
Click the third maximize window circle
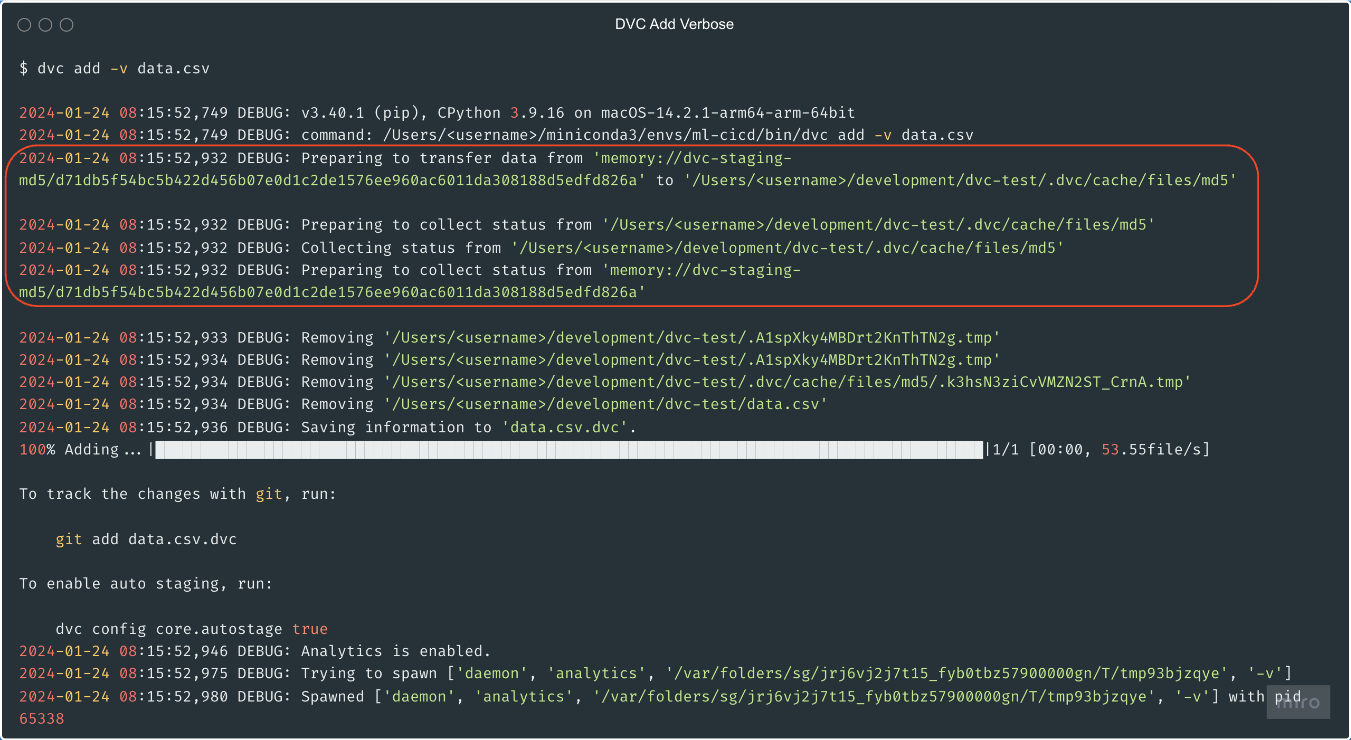67,24
